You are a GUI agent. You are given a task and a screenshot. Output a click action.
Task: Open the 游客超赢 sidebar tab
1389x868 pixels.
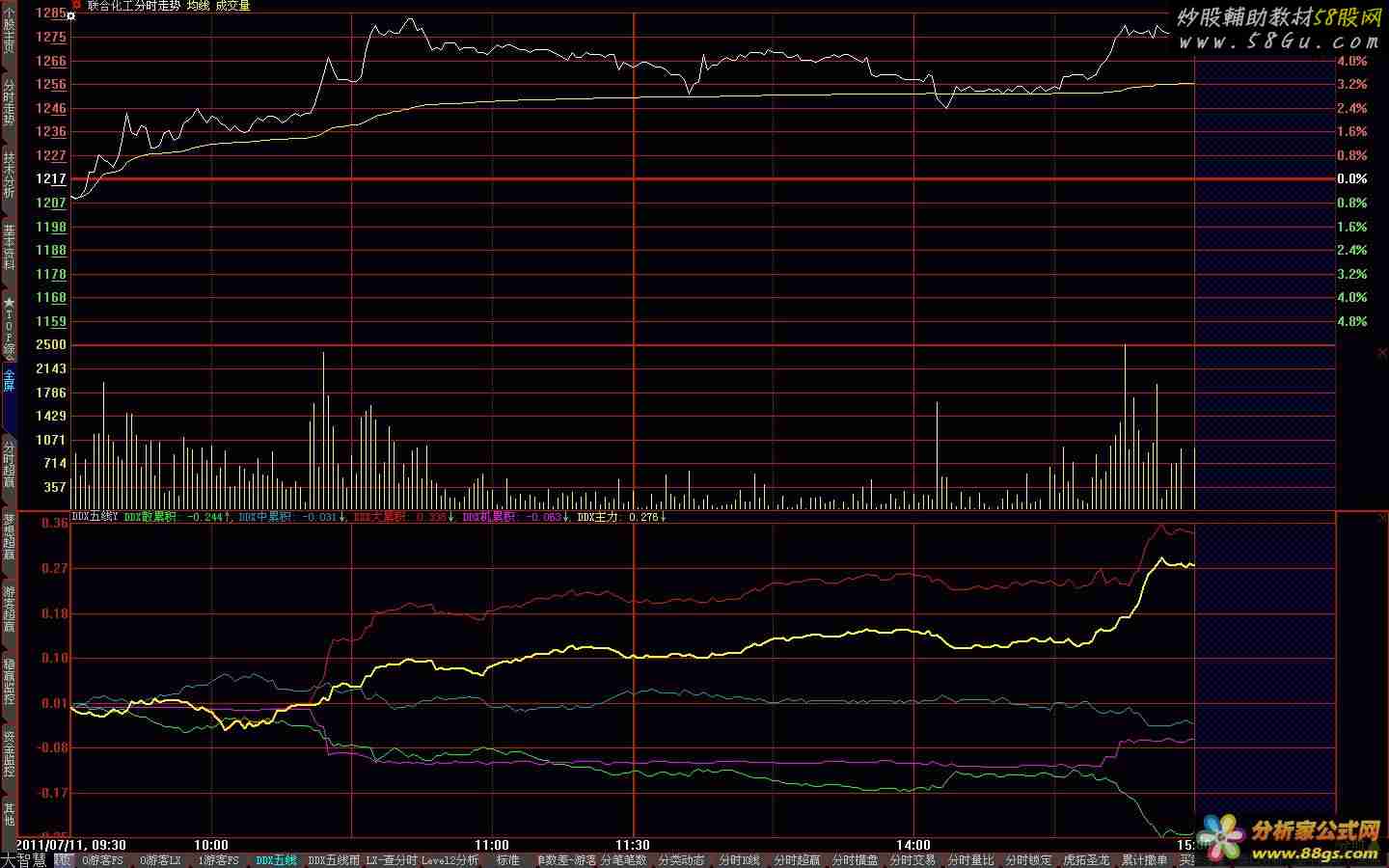(9, 609)
